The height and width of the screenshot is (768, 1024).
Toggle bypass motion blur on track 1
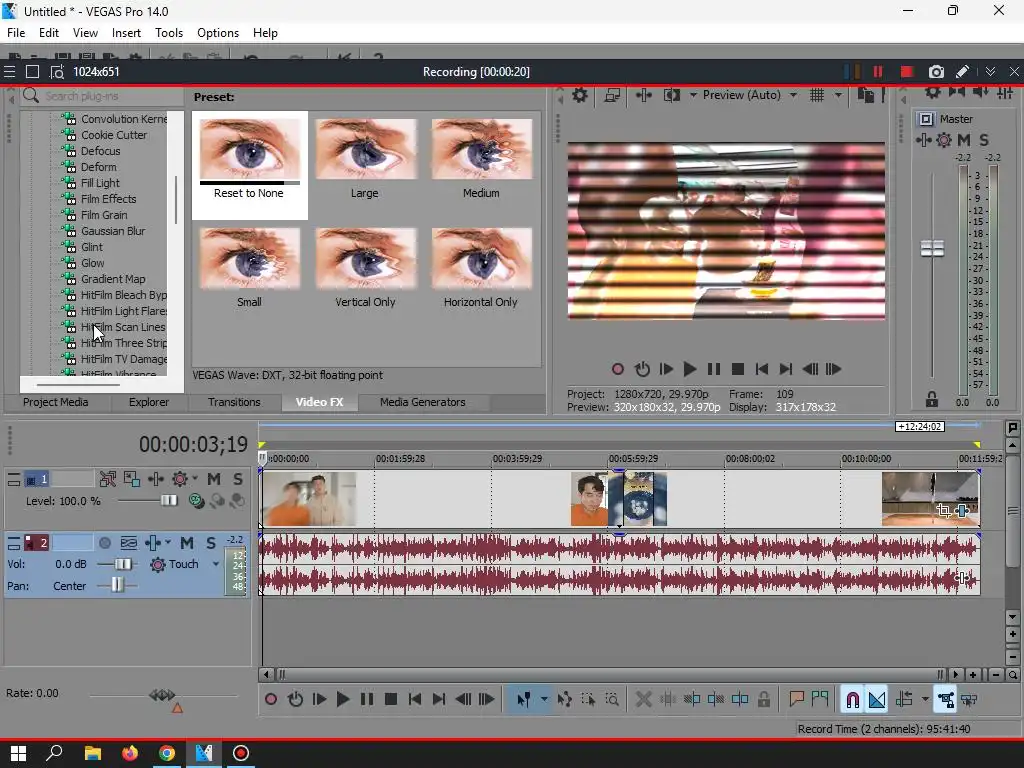(108, 479)
